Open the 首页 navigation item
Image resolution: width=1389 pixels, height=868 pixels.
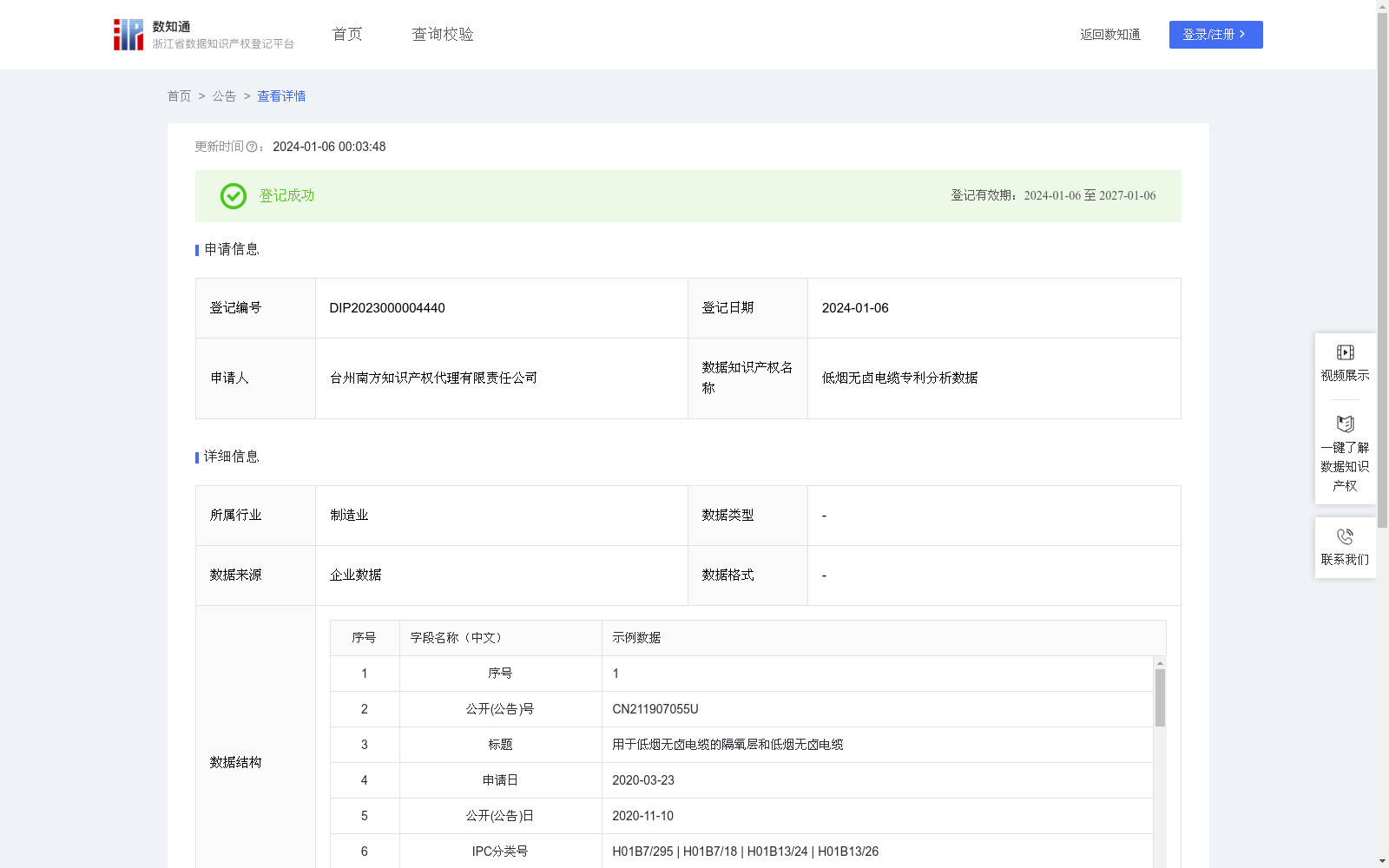click(347, 35)
